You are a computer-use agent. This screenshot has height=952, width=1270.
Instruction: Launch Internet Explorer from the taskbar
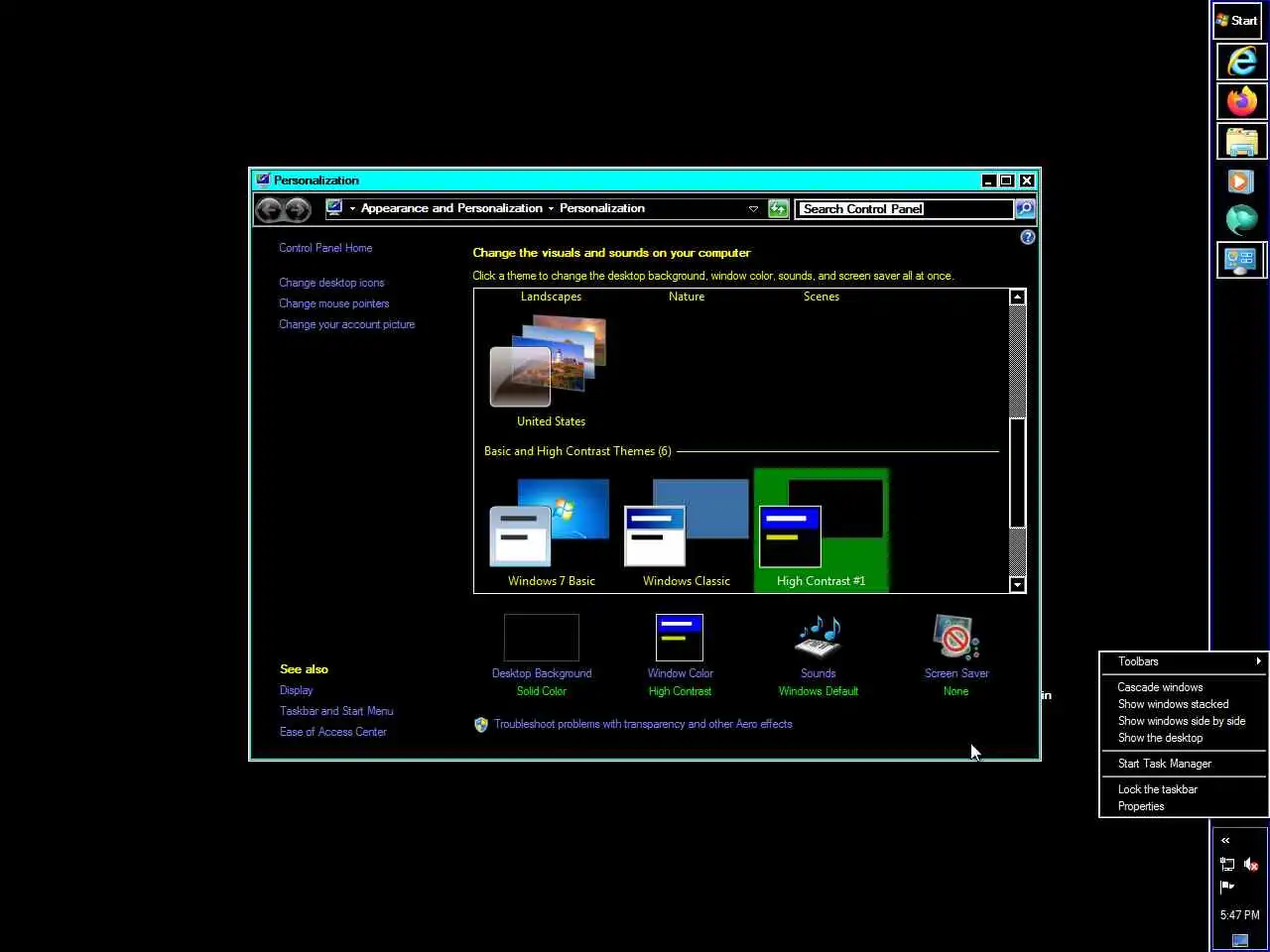point(1241,60)
